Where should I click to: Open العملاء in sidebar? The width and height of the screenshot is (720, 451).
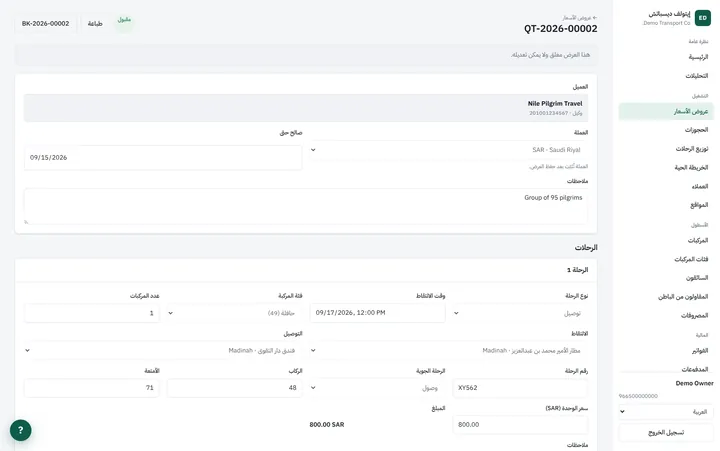pyautogui.click(x=666, y=186)
